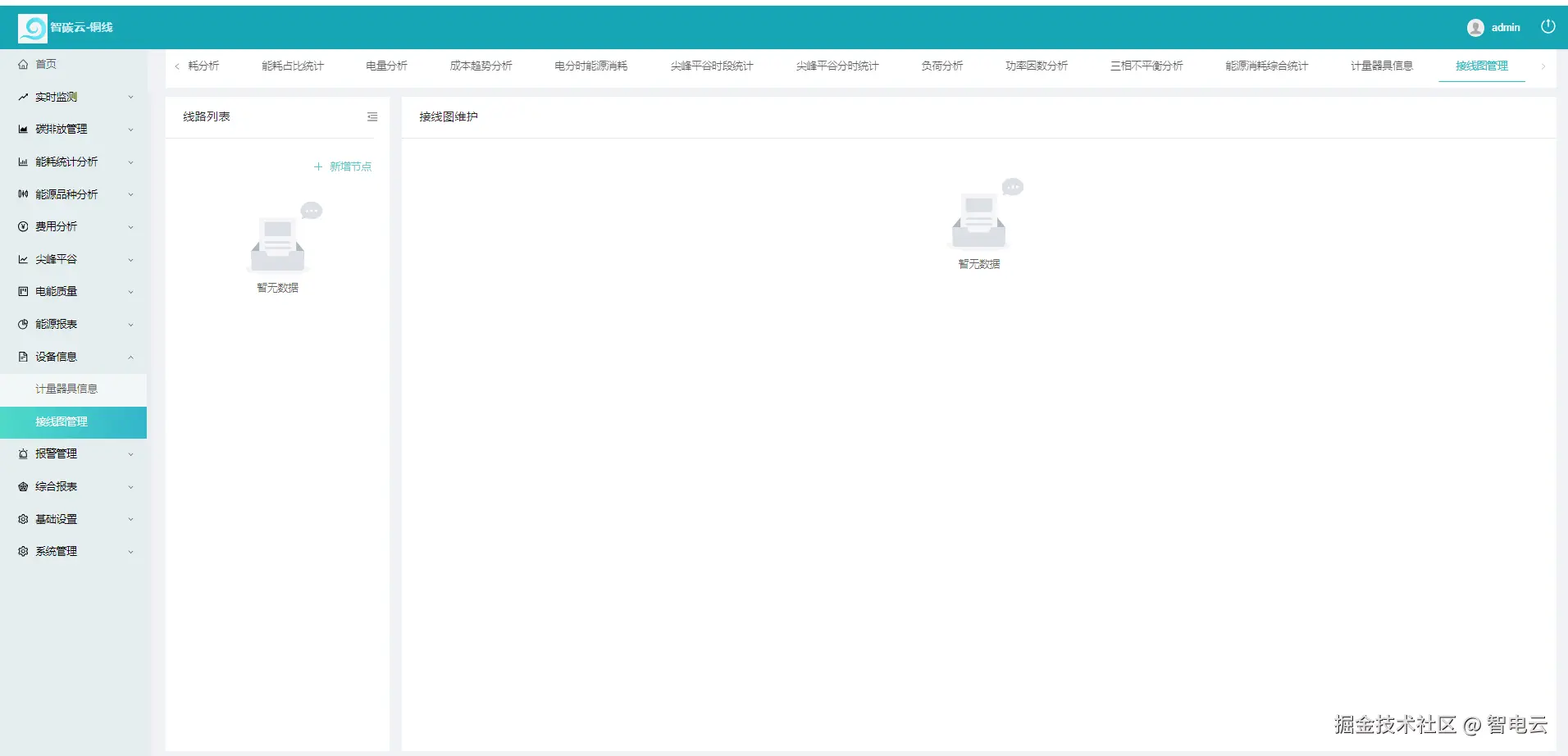Viewport: 1568px width, 756px height.
Task: Click the trend-line icon beside 实时监测
Action: (x=23, y=97)
